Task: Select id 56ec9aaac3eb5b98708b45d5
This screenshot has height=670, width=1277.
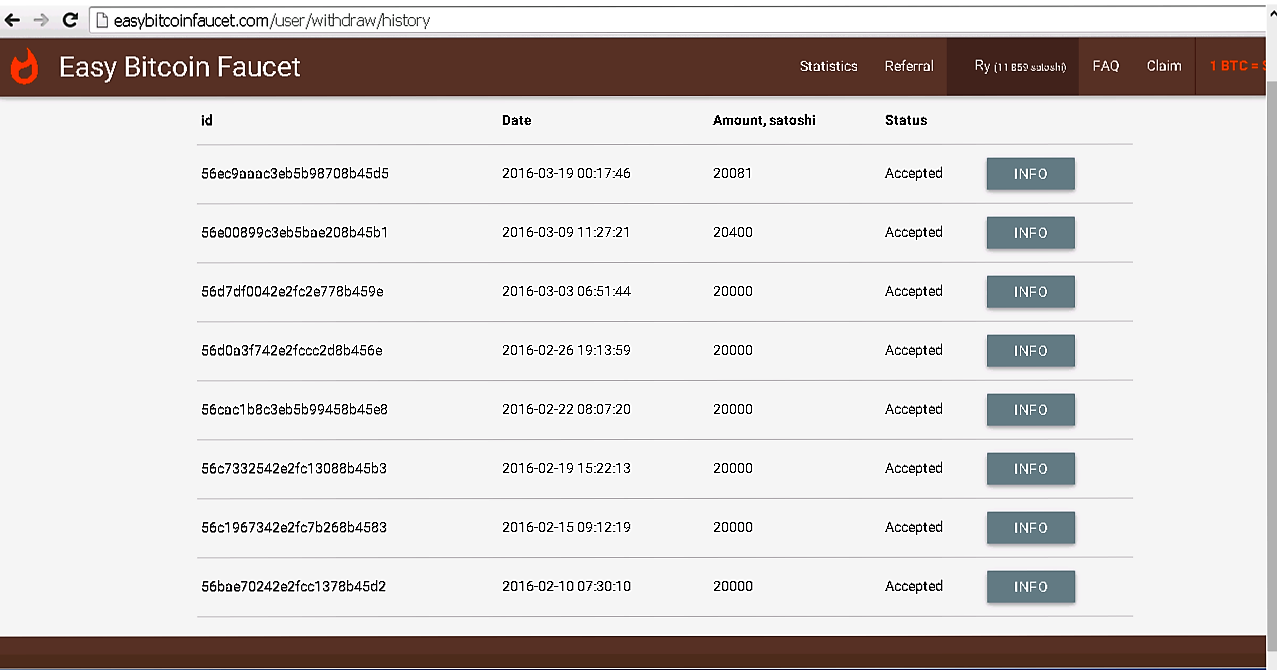Action: click(x=295, y=173)
